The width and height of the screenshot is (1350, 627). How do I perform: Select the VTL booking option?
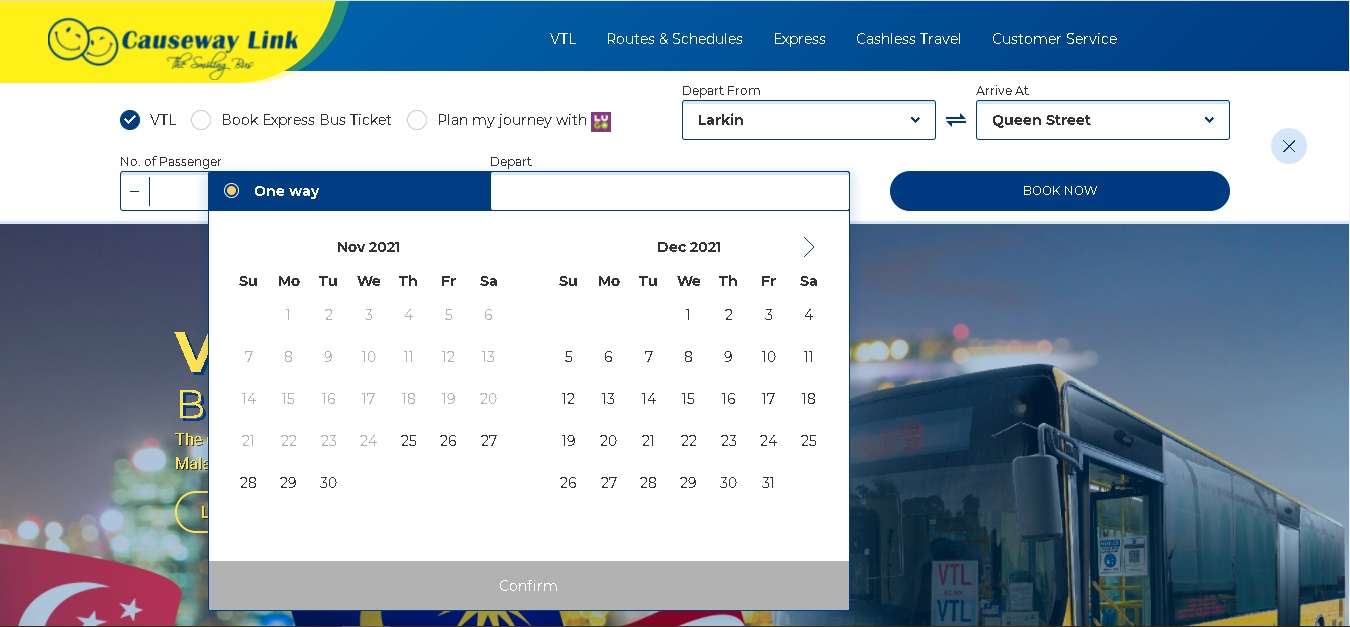pyautogui.click(x=130, y=120)
